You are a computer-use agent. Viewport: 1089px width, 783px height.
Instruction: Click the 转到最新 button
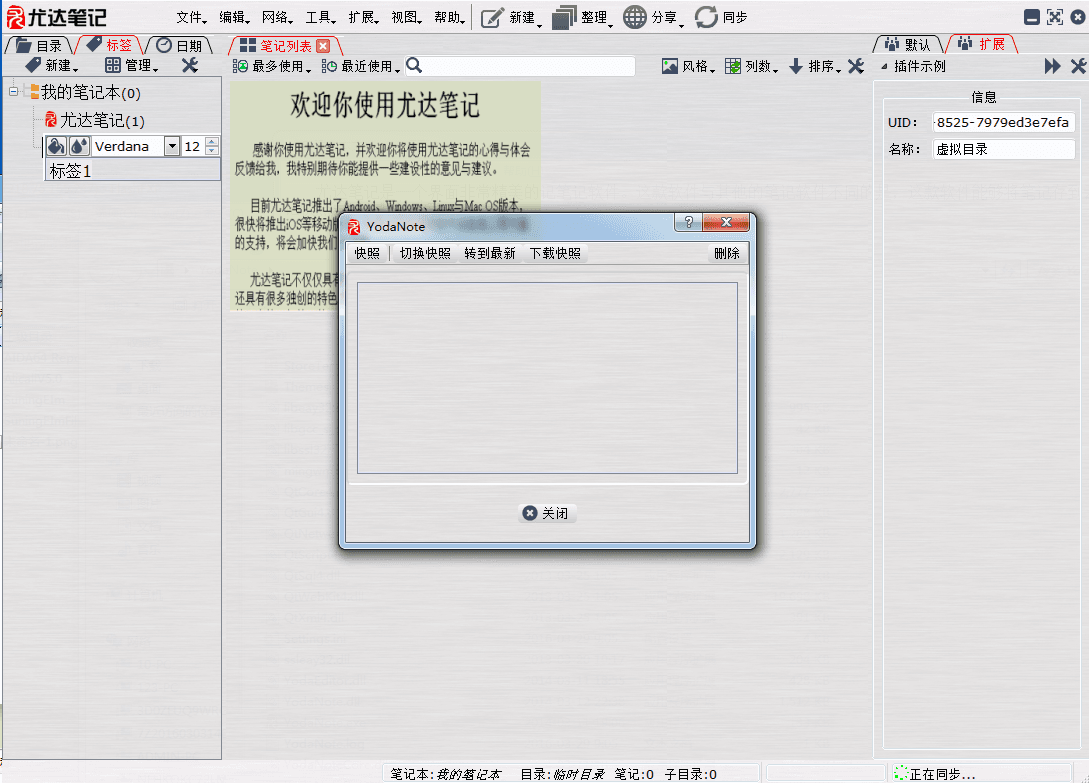tap(490, 254)
